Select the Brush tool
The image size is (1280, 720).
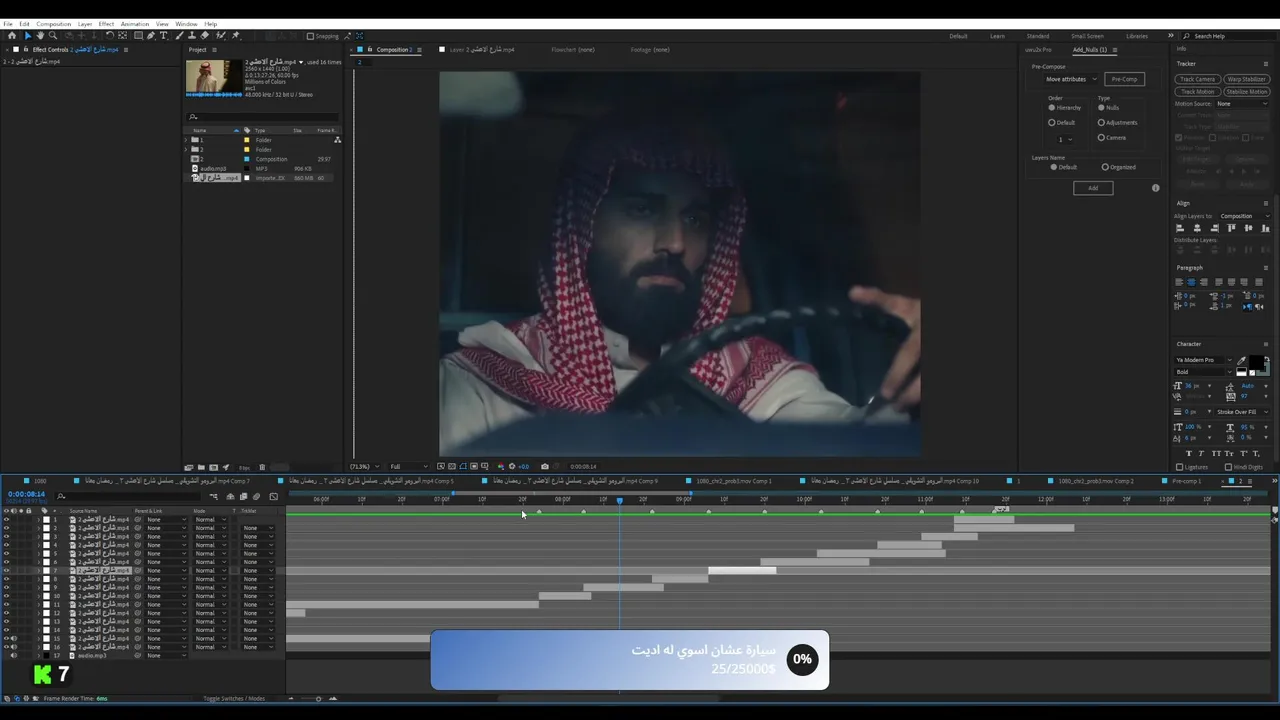click(178, 36)
